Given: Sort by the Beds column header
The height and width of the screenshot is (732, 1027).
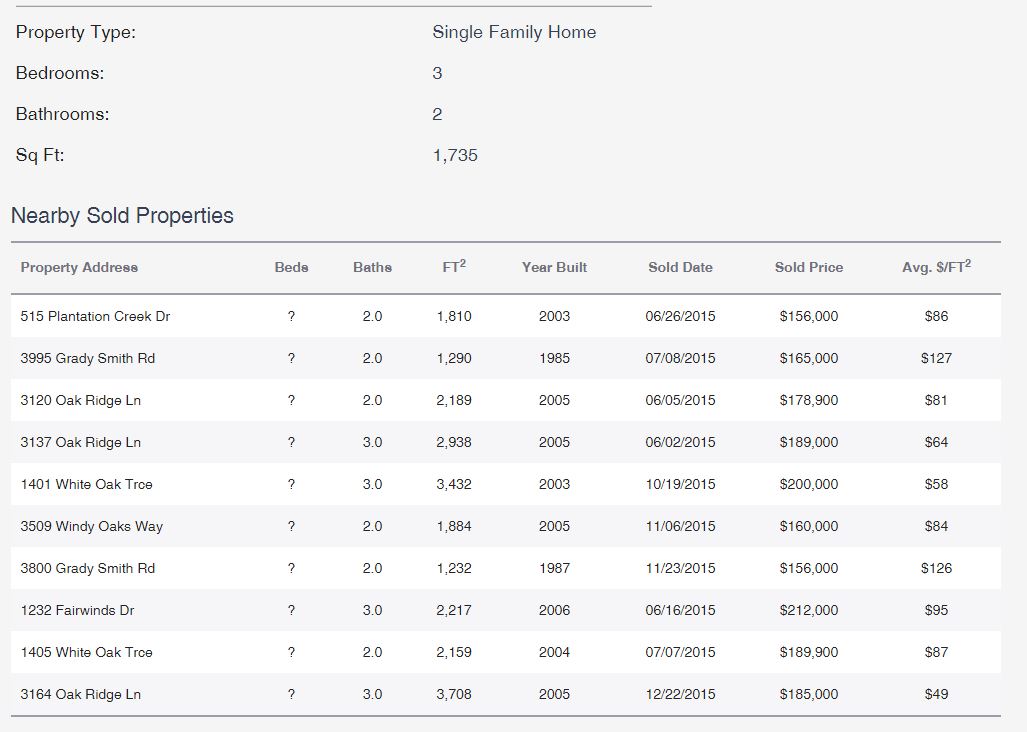Looking at the screenshot, I should tap(291, 268).
